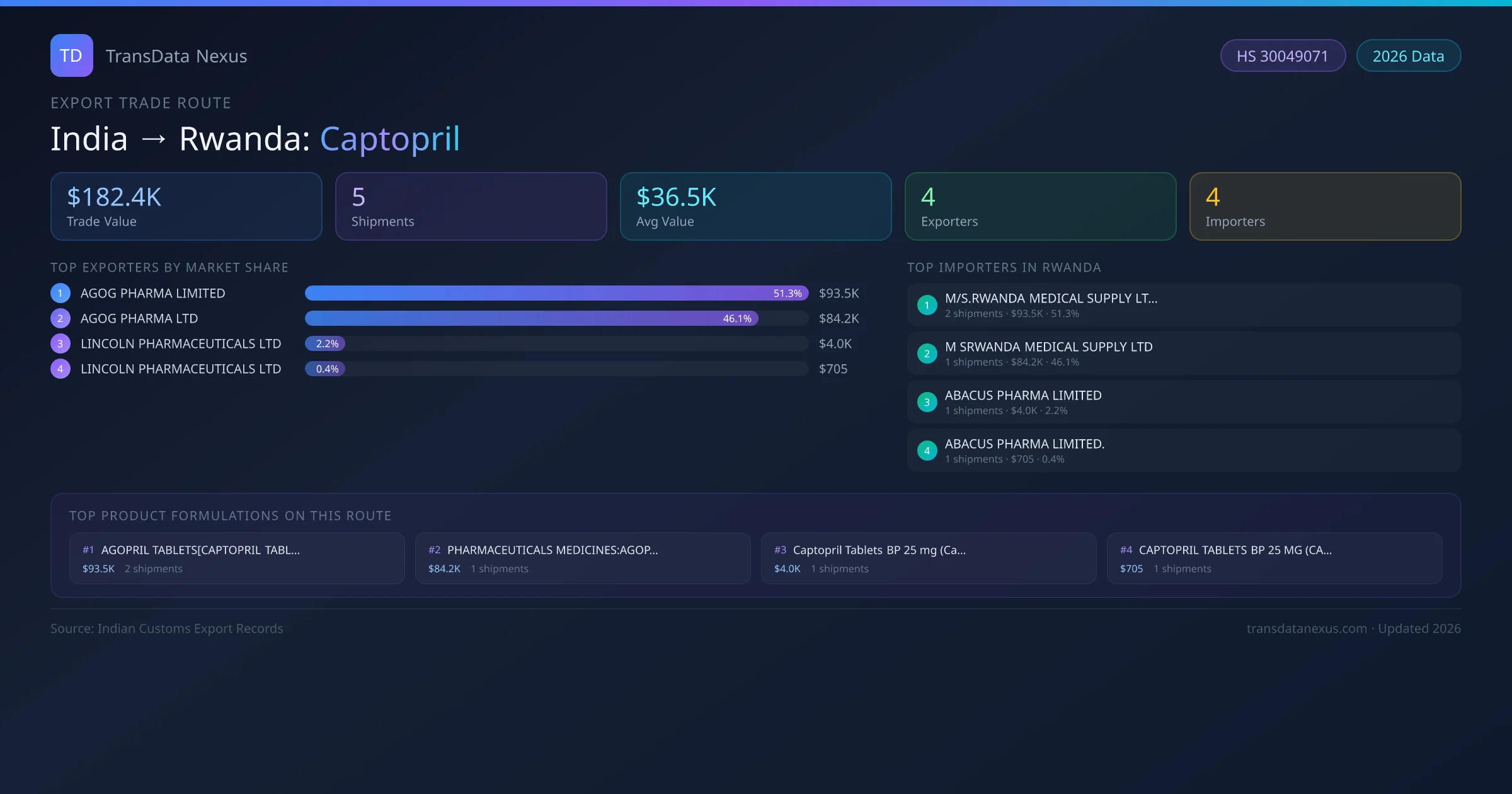Screen dimensions: 1512x794
Task: Select M SRWANDA MEDICAL SUPPLY LTD importer row
Action: [x=1183, y=354]
